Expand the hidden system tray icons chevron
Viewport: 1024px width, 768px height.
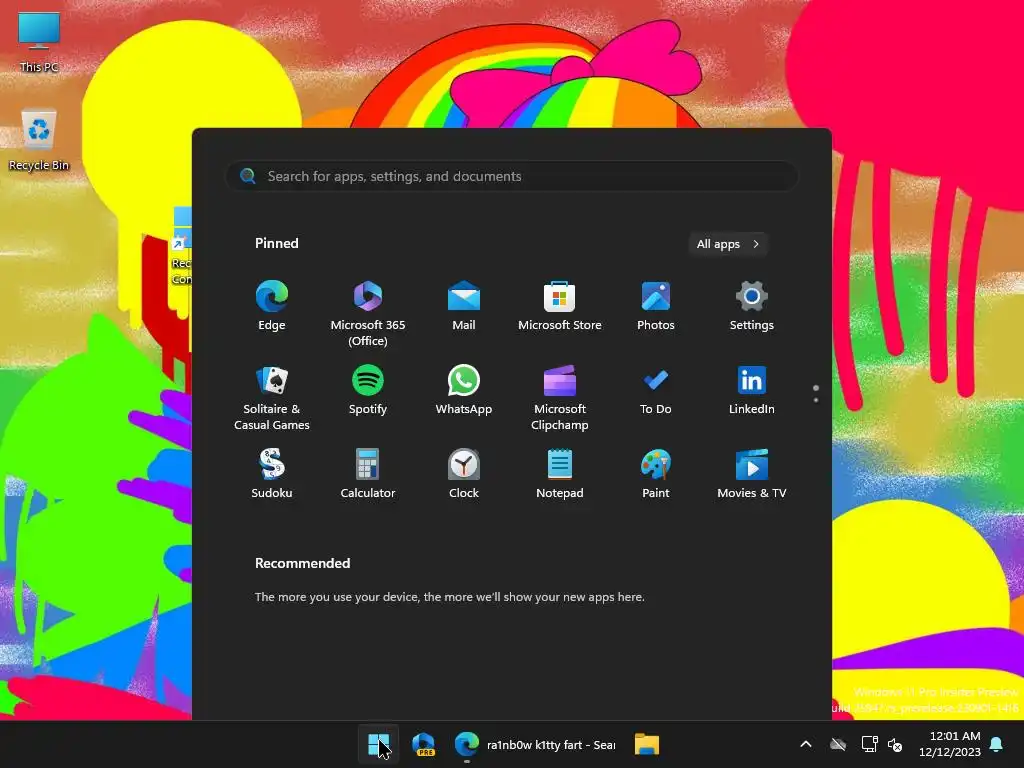point(806,744)
